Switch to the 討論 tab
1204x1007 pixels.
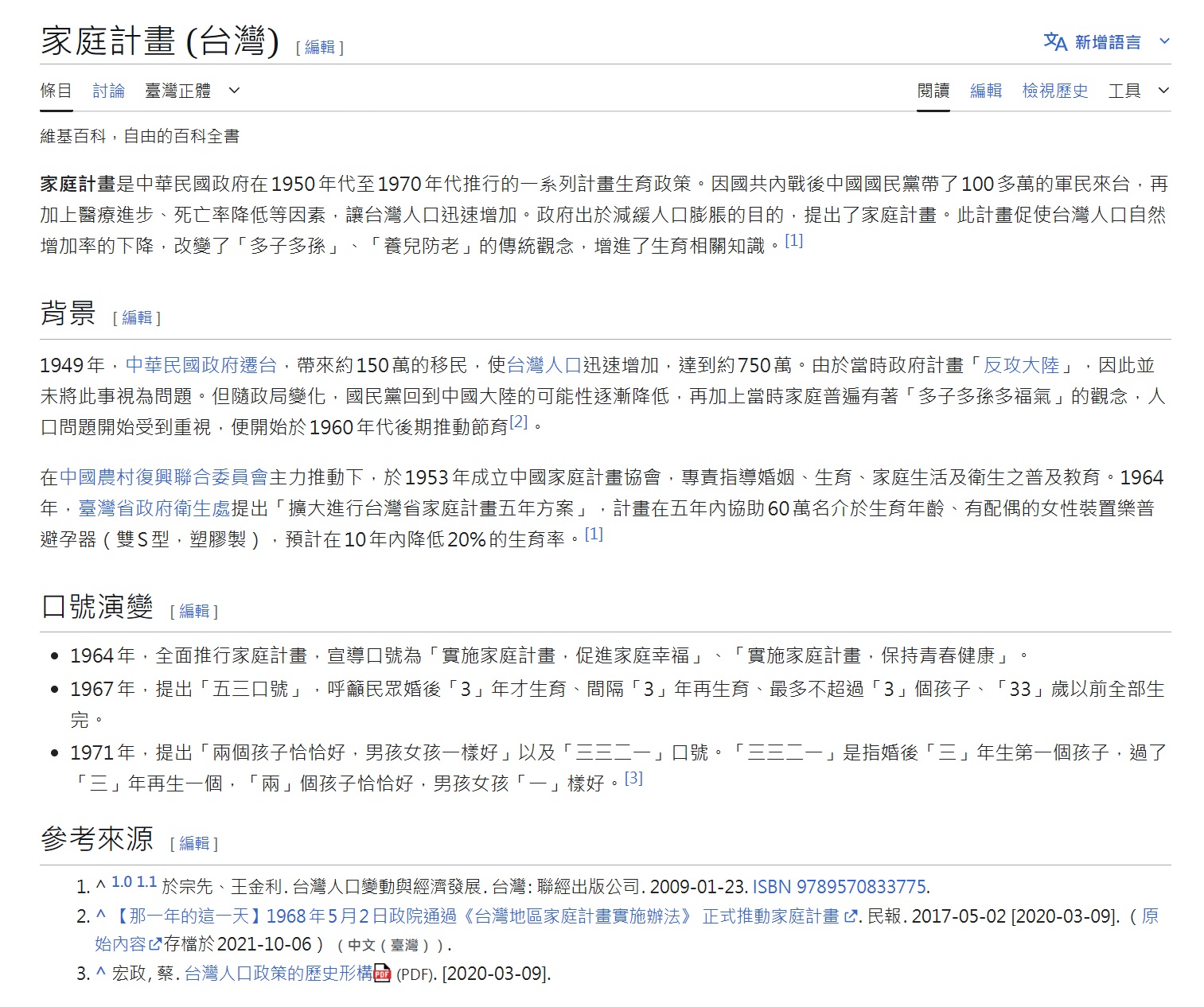[108, 91]
